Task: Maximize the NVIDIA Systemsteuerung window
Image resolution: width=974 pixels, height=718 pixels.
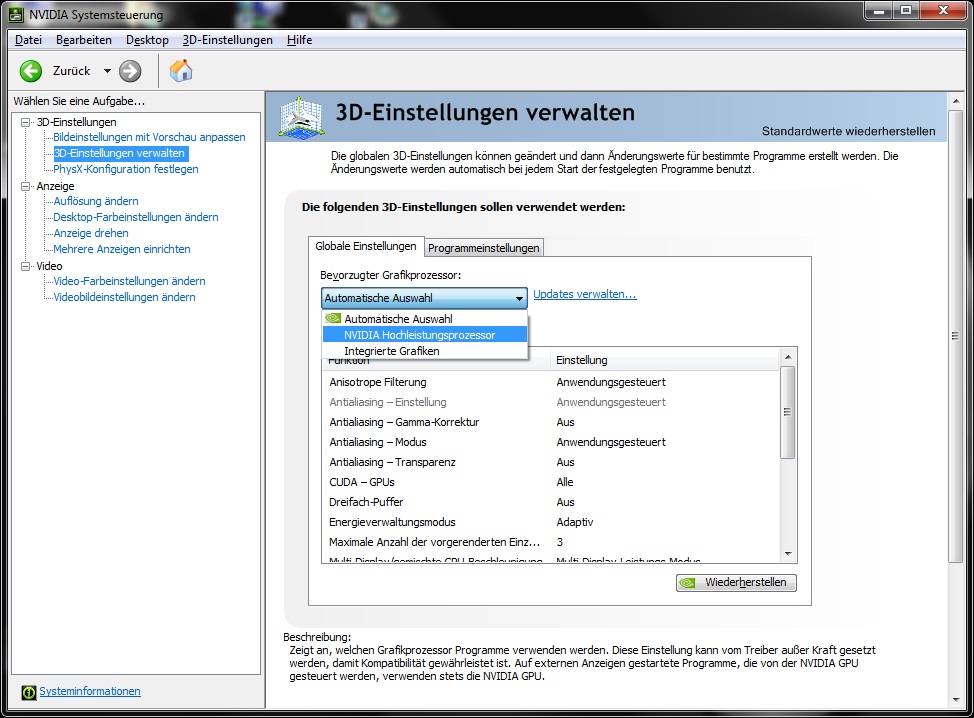Action: tap(906, 11)
